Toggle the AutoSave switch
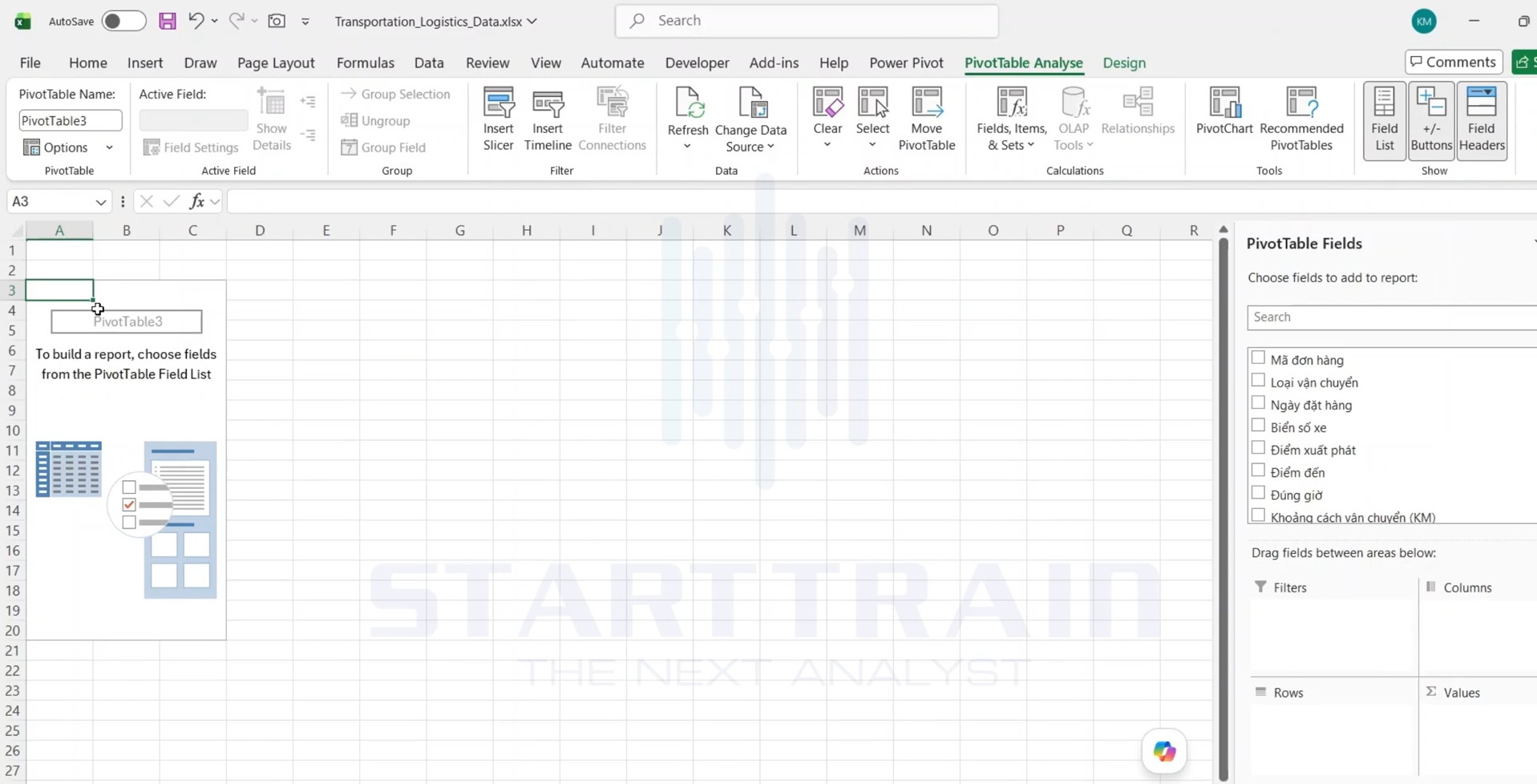 tap(123, 21)
